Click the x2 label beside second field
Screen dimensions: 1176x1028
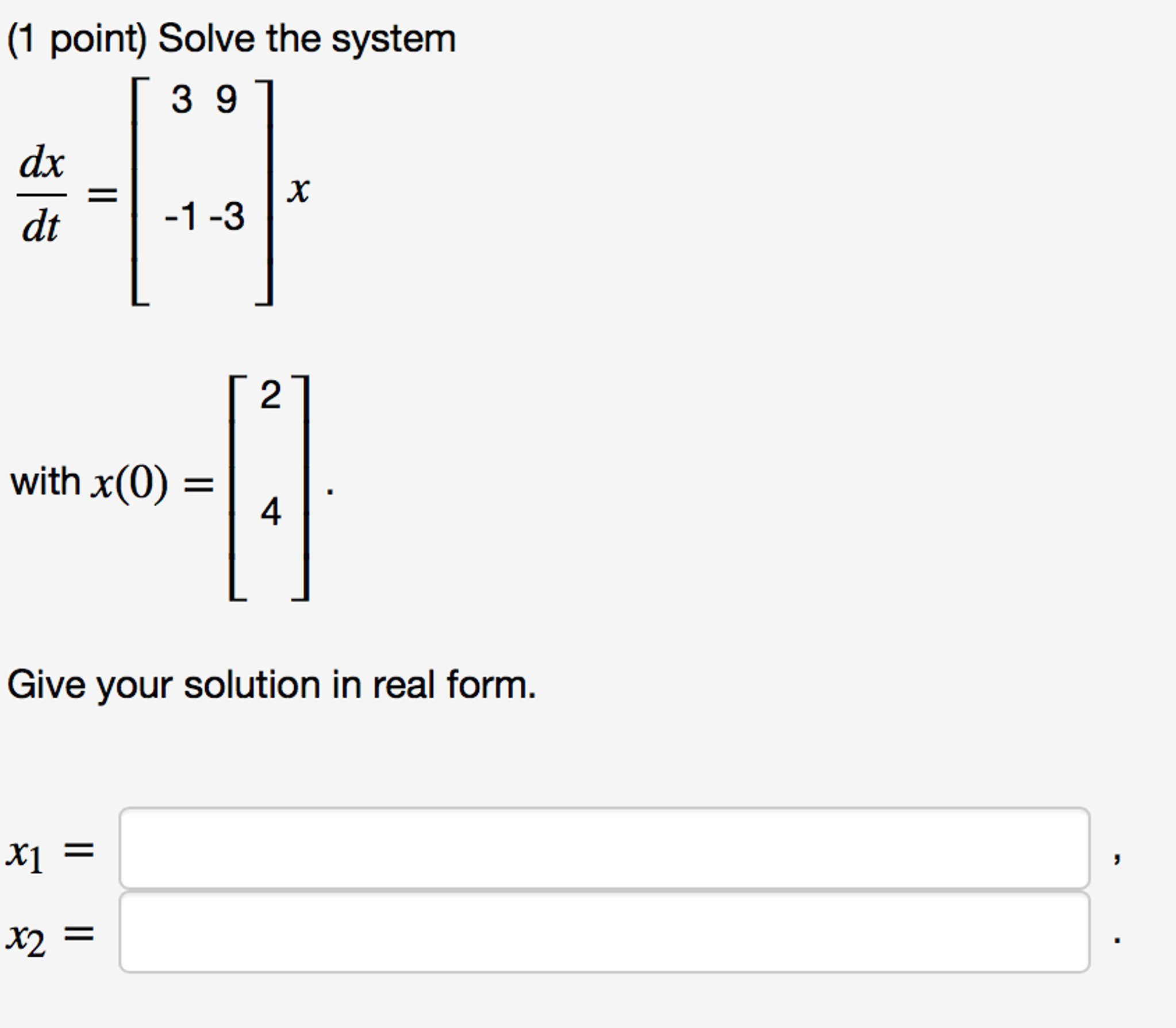[x=25, y=938]
